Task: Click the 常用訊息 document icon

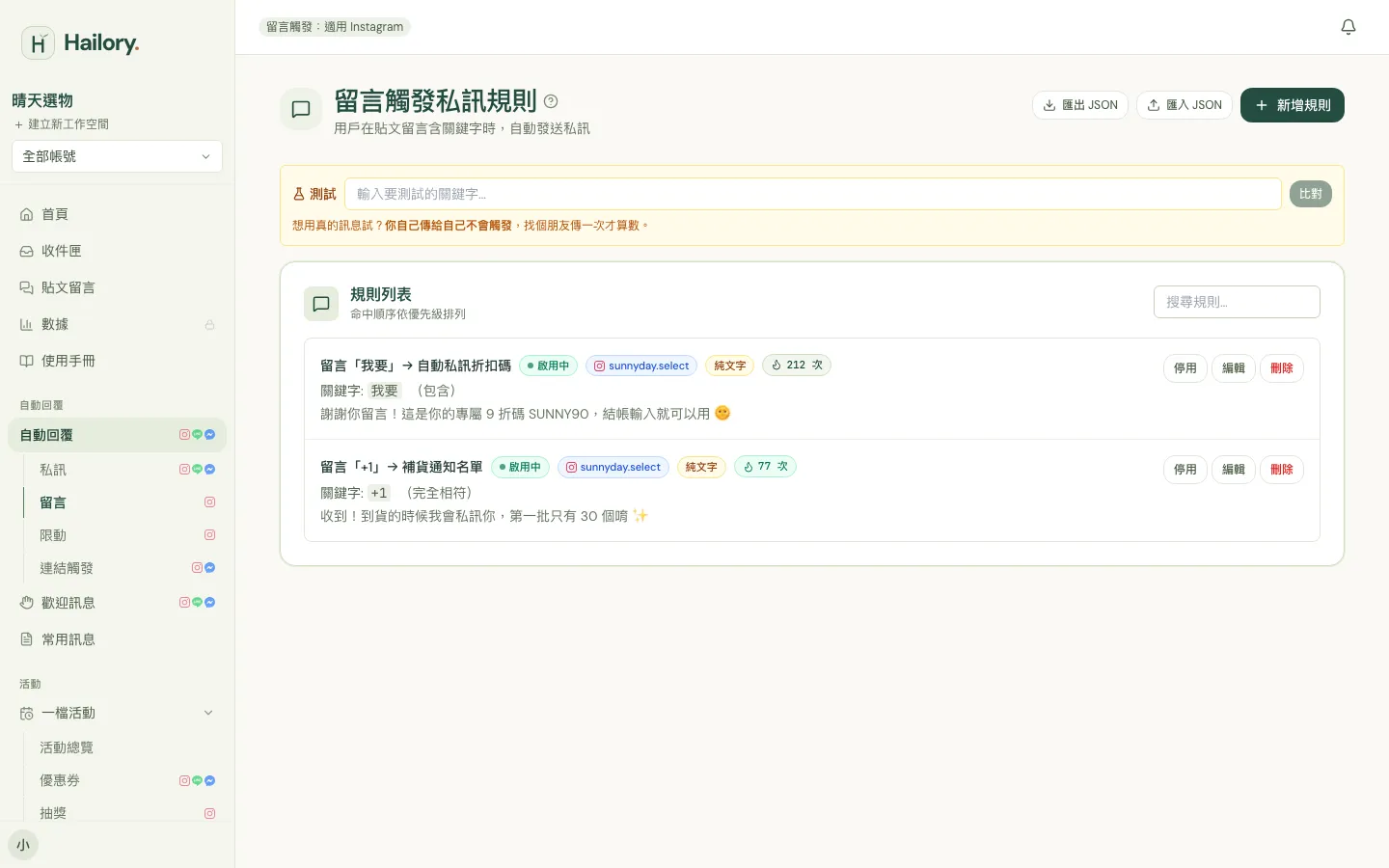Action: point(27,639)
